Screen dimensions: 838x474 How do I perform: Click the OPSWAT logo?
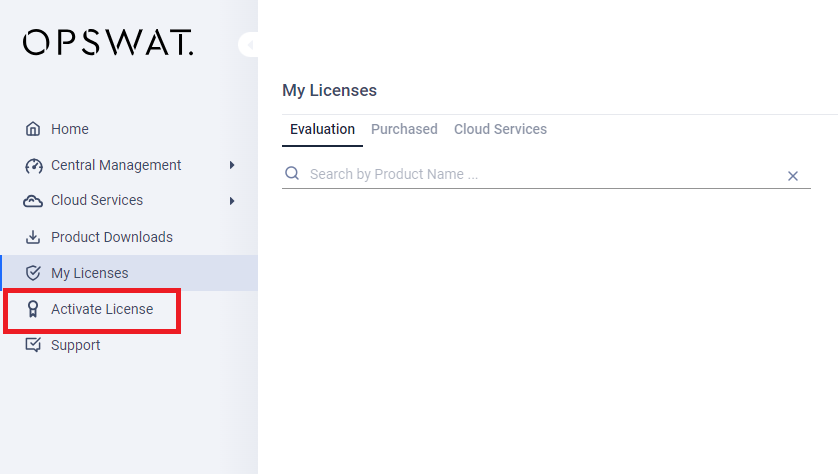coord(108,42)
